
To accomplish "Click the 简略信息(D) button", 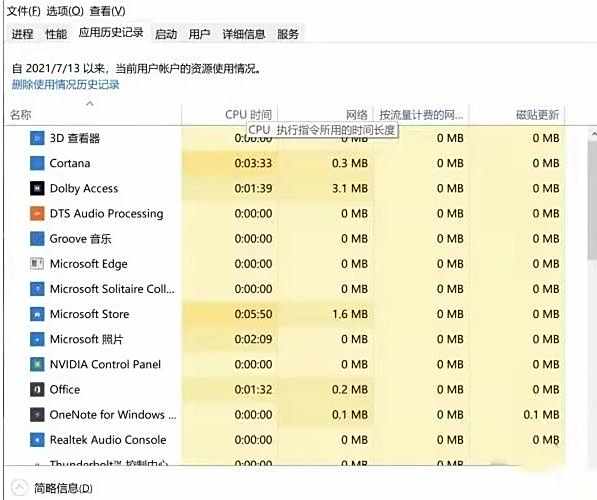I will tap(63, 488).
